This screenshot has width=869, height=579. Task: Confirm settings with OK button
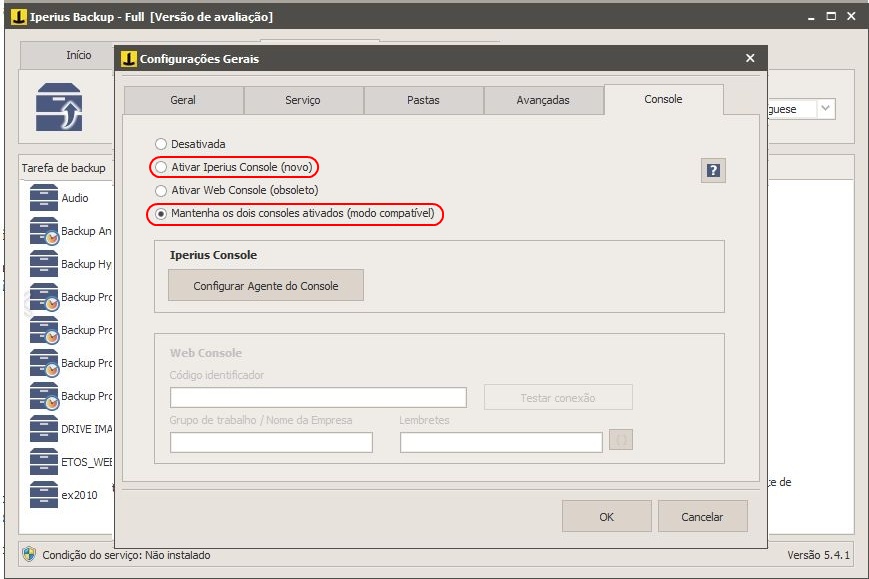[x=607, y=516]
